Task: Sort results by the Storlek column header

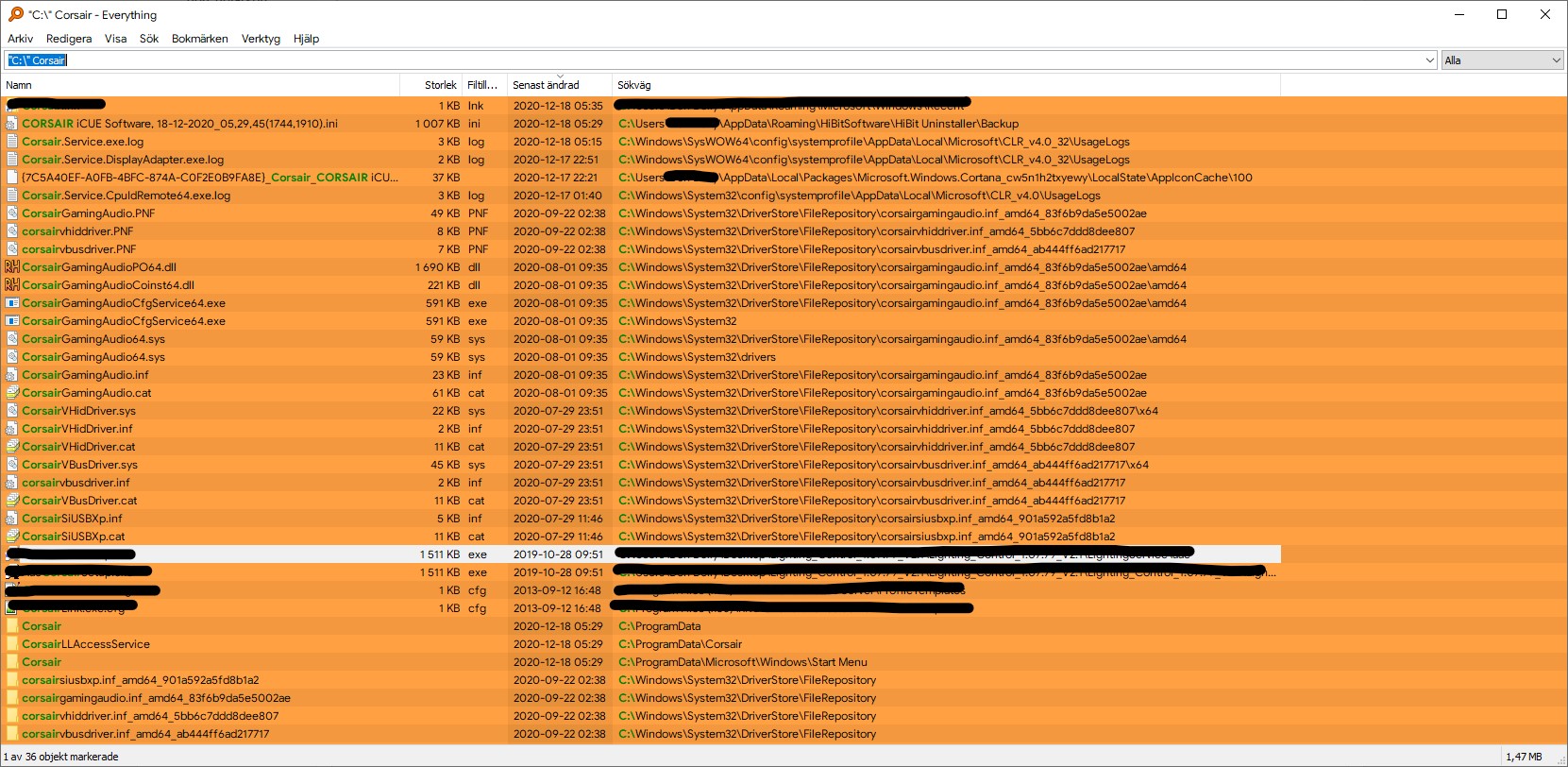Action: (x=430, y=85)
